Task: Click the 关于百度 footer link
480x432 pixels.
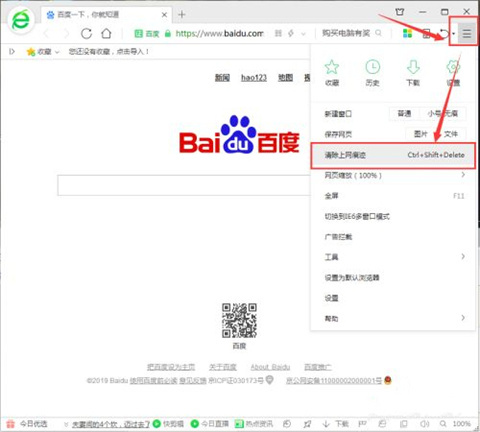Action: (223, 367)
